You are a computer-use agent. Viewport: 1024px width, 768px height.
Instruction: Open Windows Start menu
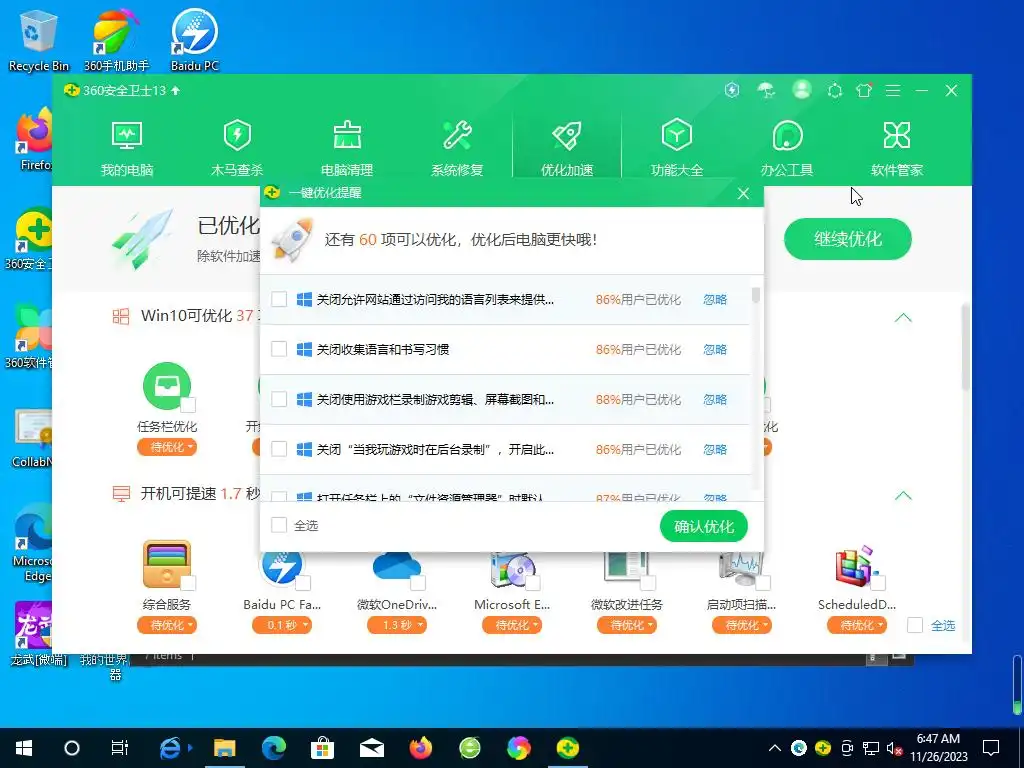[x=24, y=748]
